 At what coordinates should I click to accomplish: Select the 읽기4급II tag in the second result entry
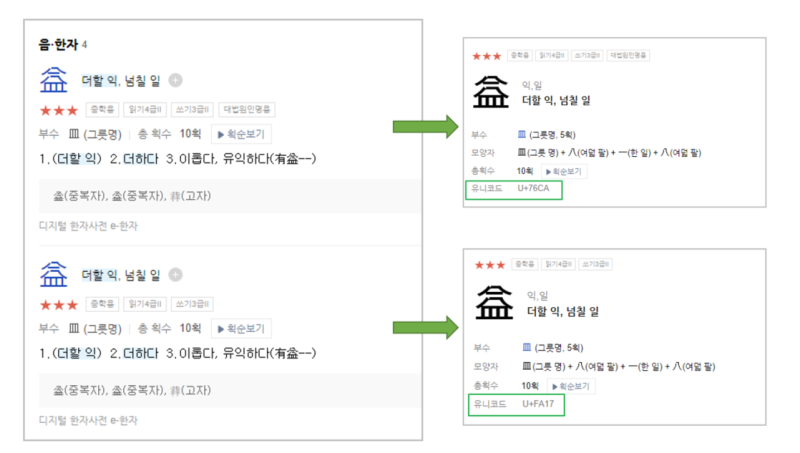pyautogui.click(x=145, y=304)
